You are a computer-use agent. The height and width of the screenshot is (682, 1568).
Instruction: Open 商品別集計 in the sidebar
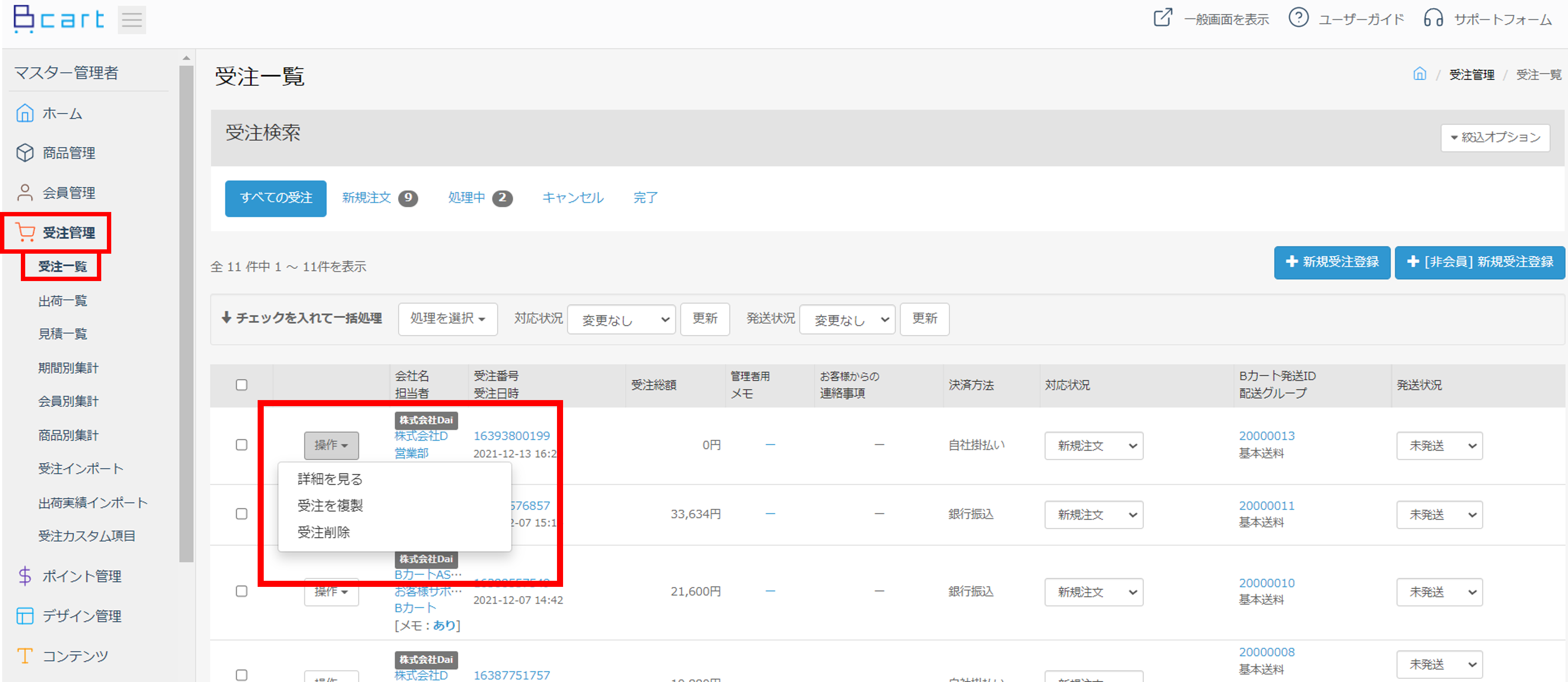click(68, 436)
